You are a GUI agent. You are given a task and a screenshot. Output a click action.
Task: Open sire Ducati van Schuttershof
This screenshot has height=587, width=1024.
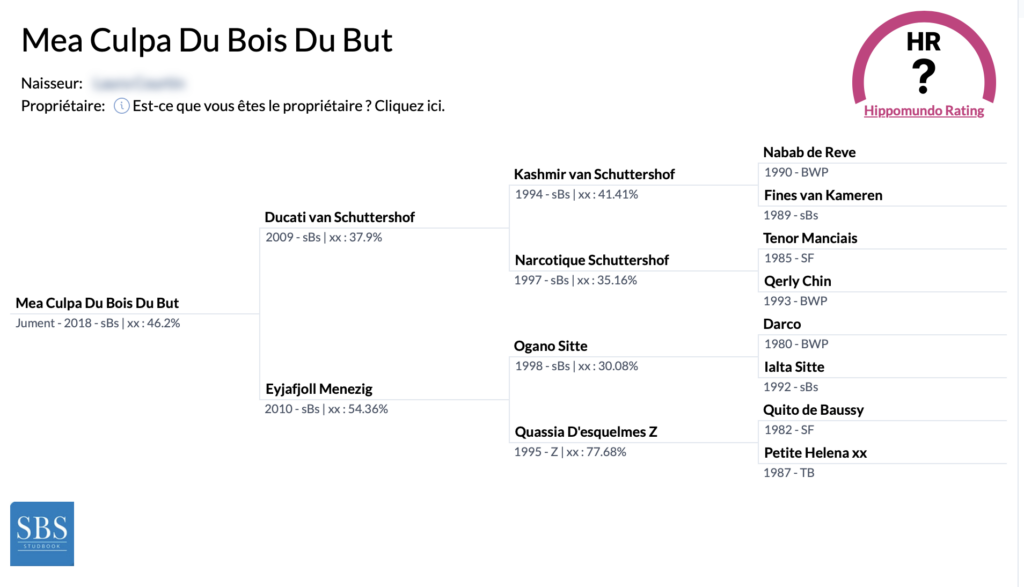coord(340,217)
